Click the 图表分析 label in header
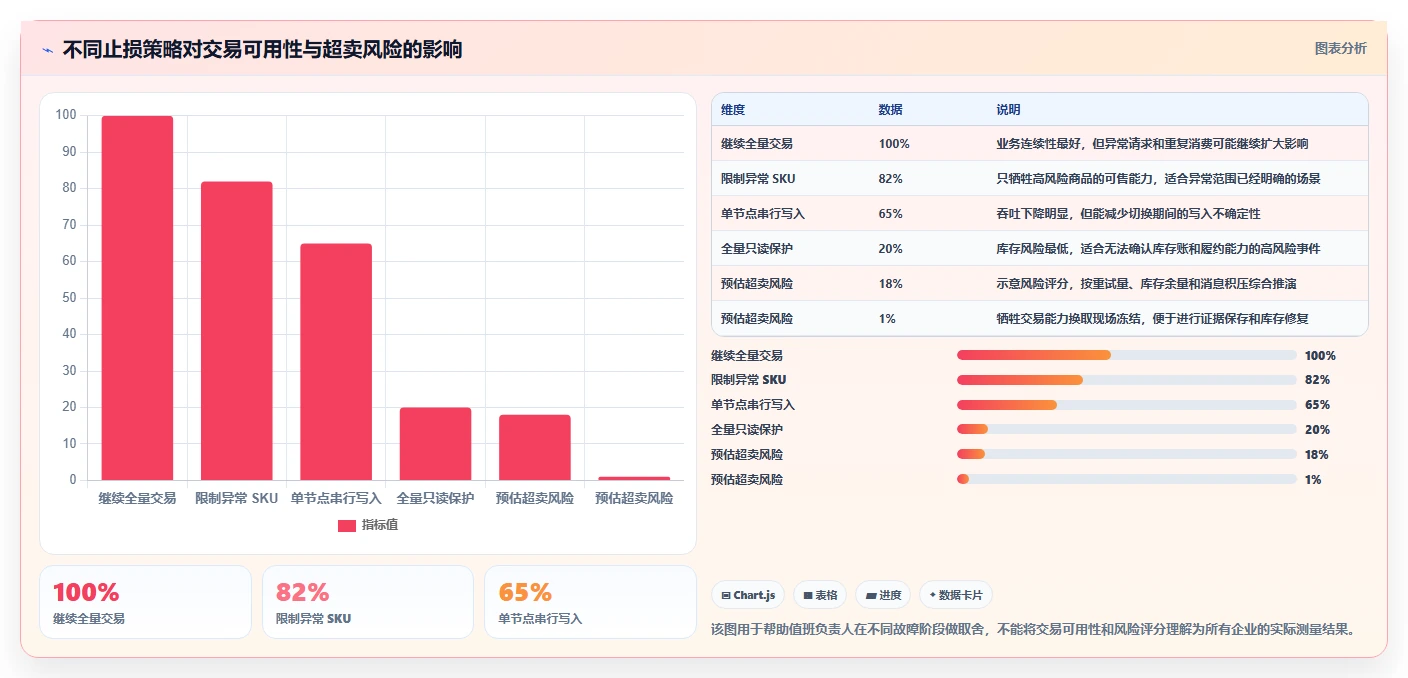 coord(1340,49)
